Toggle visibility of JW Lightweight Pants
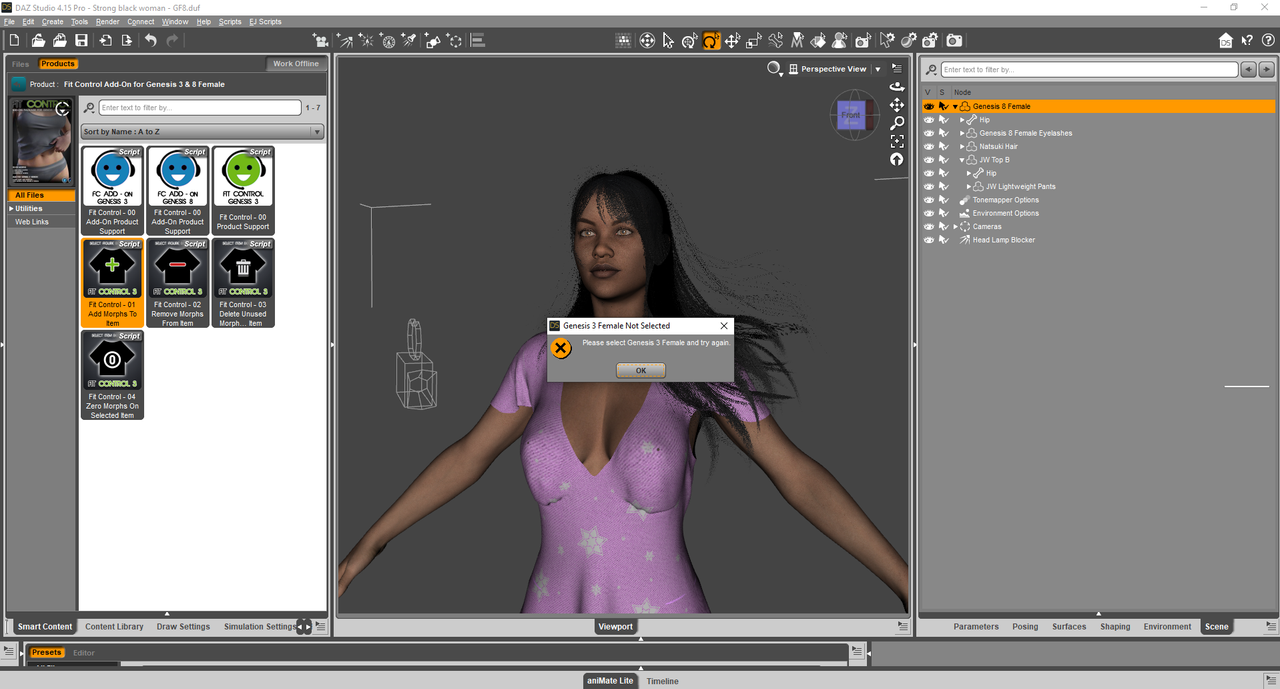This screenshot has width=1280, height=689. (x=928, y=186)
